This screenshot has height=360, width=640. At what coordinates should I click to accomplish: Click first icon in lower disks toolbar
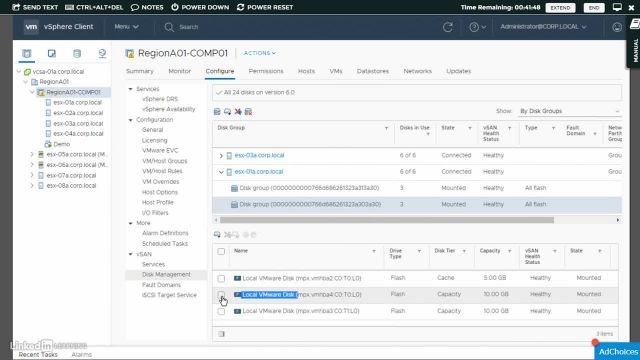217,235
